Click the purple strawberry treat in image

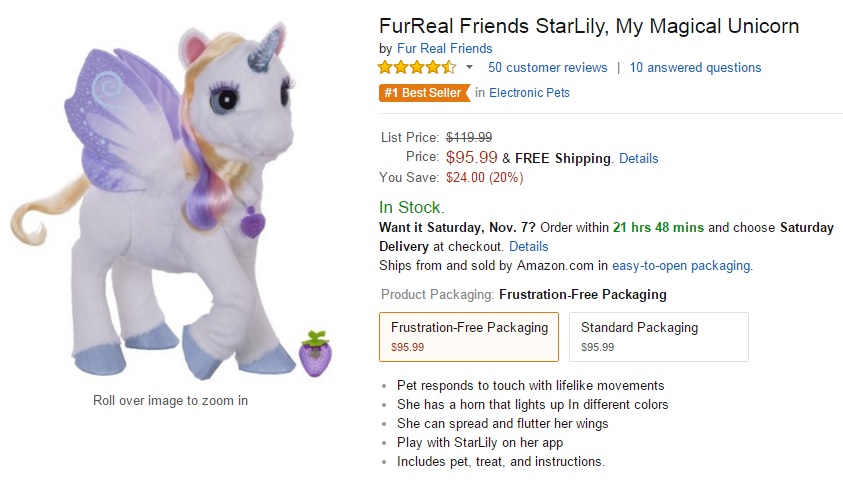(x=314, y=354)
